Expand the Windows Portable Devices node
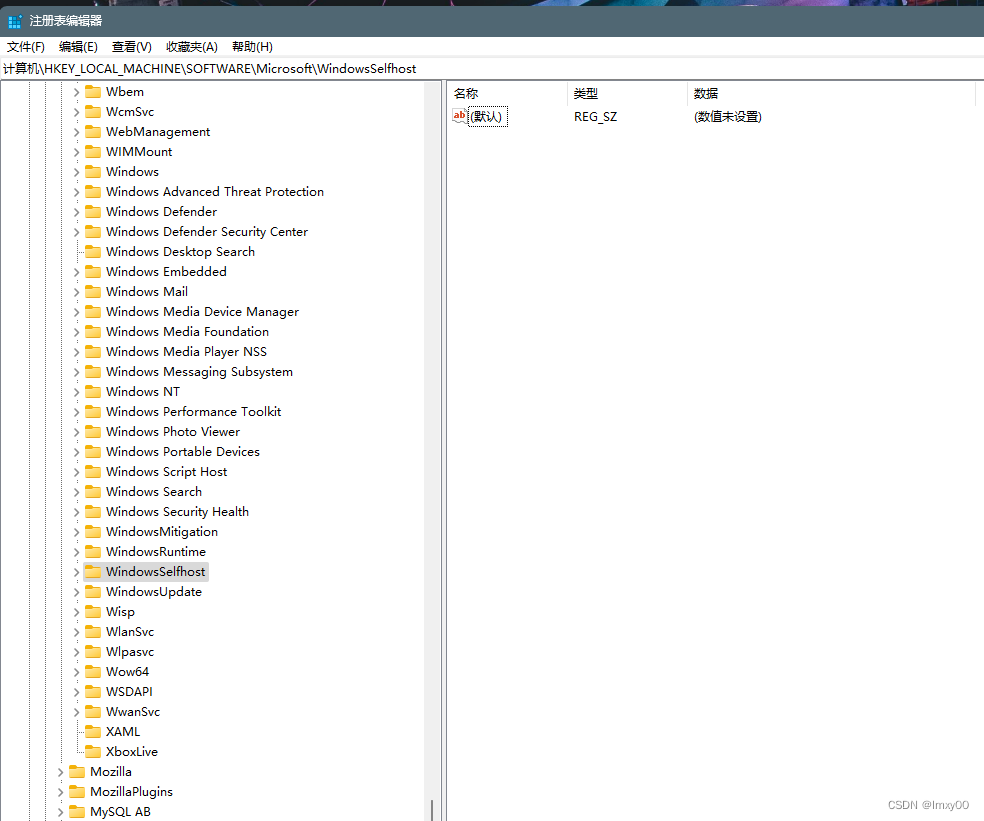984x821 pixels. coord(76,452)
